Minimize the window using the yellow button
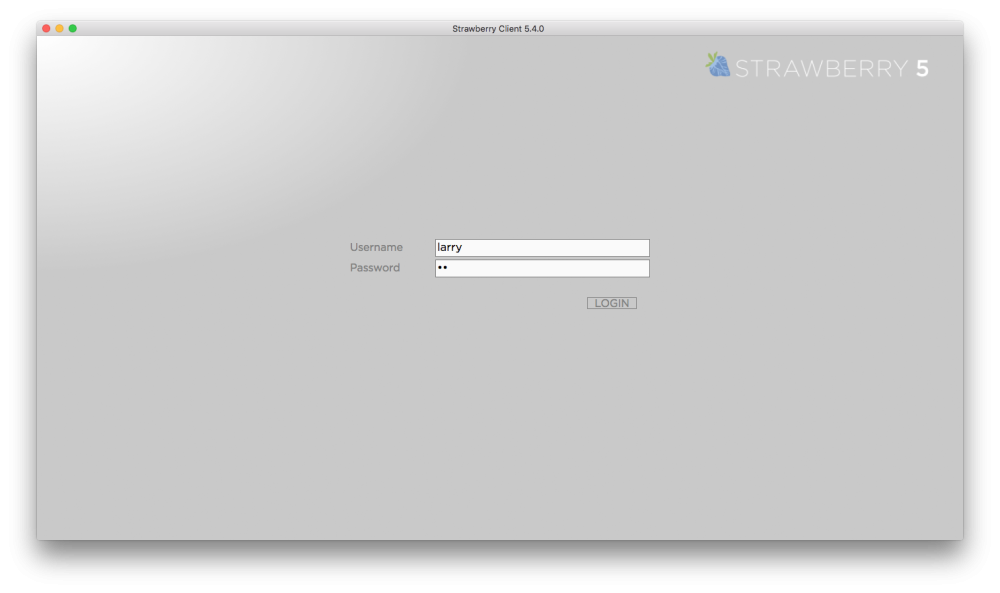1000x593 pixels. (59, 28)
